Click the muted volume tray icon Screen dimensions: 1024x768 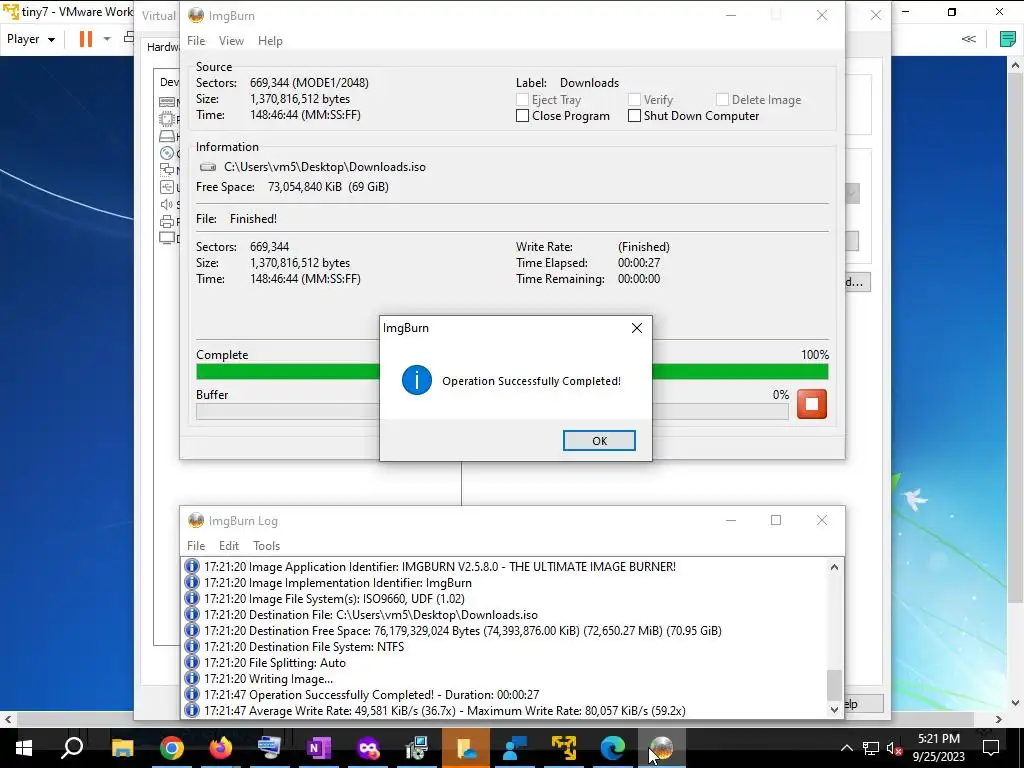(894, 748)
